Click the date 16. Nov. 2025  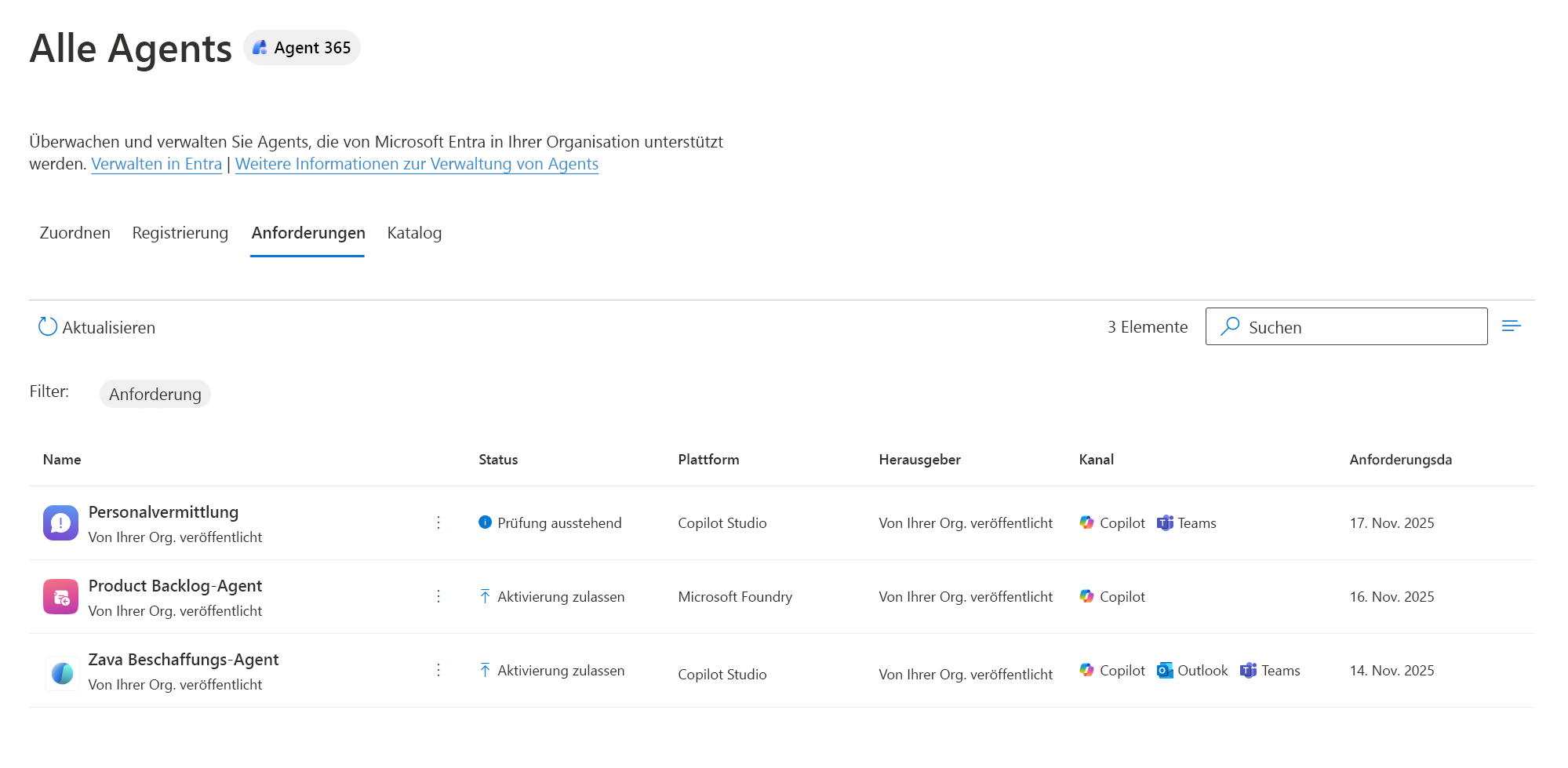1392,597
